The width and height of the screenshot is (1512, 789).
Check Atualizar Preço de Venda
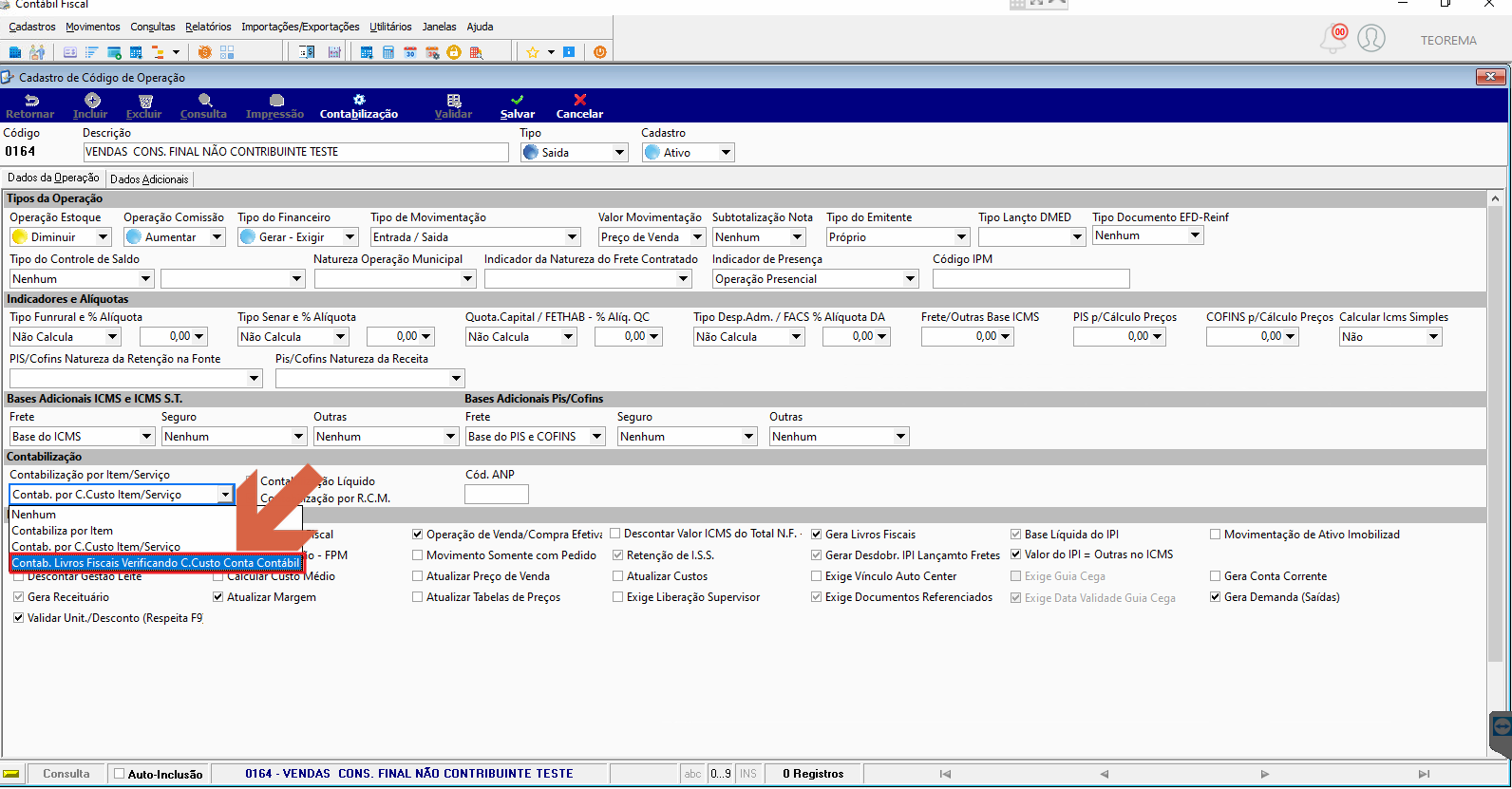[418, 576]
